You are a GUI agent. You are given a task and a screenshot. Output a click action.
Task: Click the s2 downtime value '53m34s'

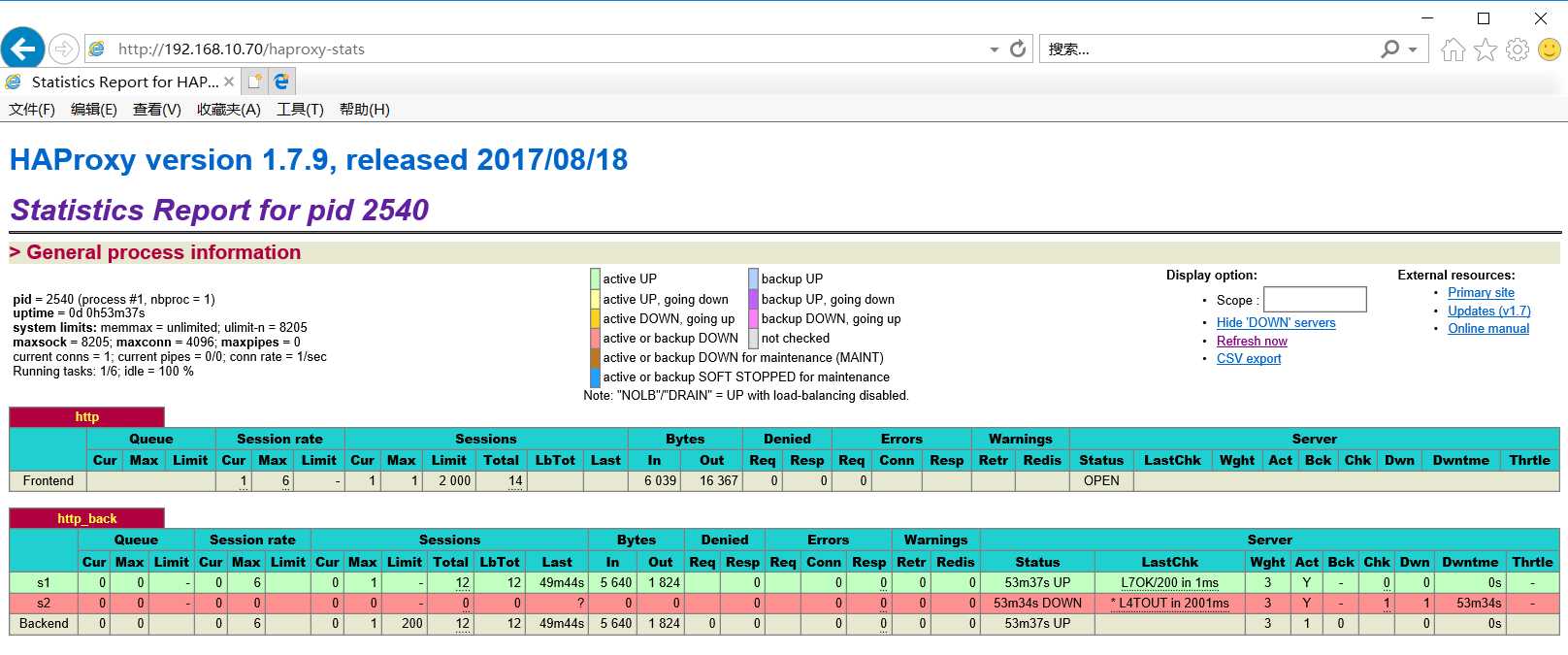coord(1479,603)
